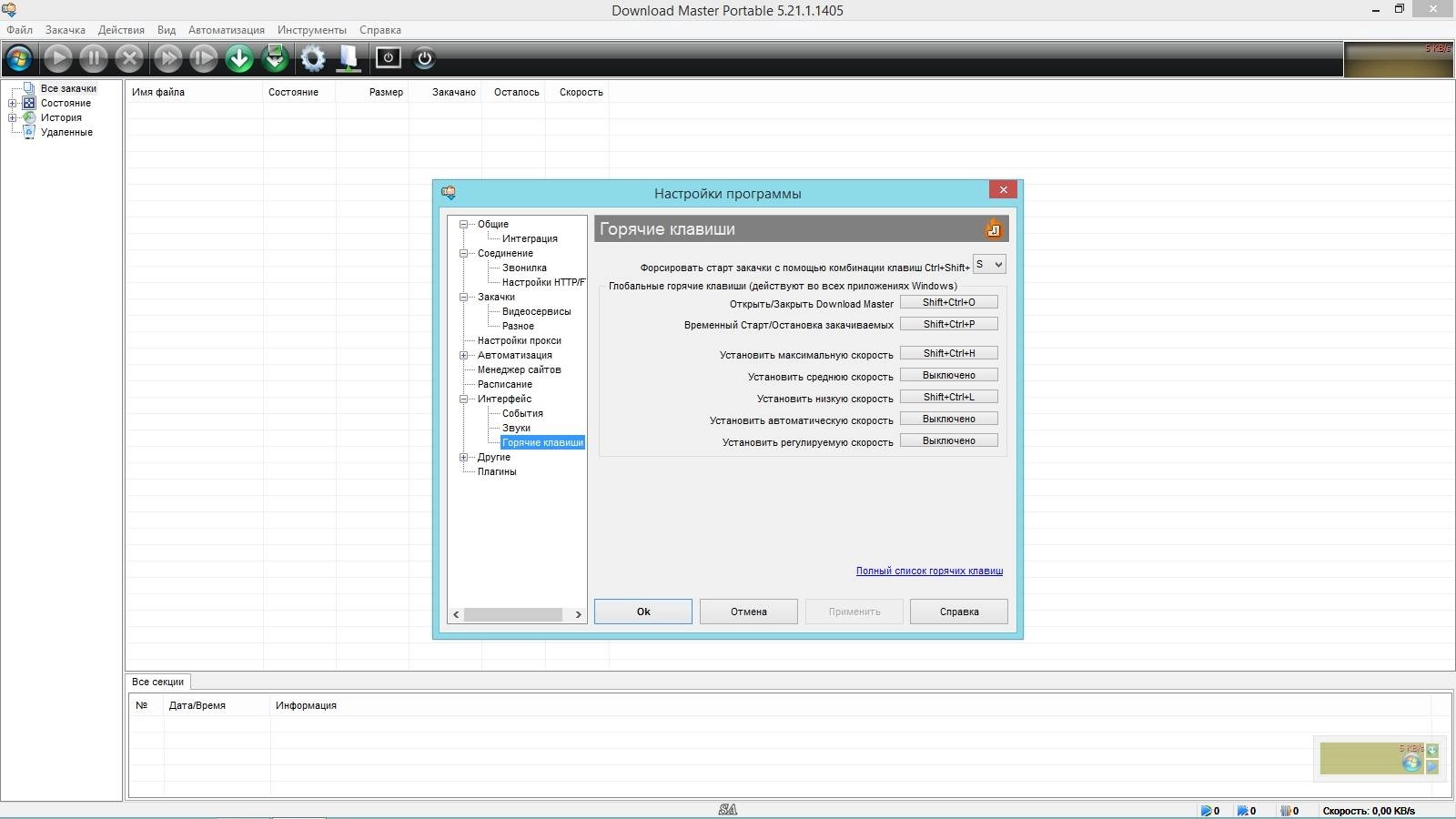Click the paused downloads status bar icon
1456x819 pixels.
tap(1285, 811)
